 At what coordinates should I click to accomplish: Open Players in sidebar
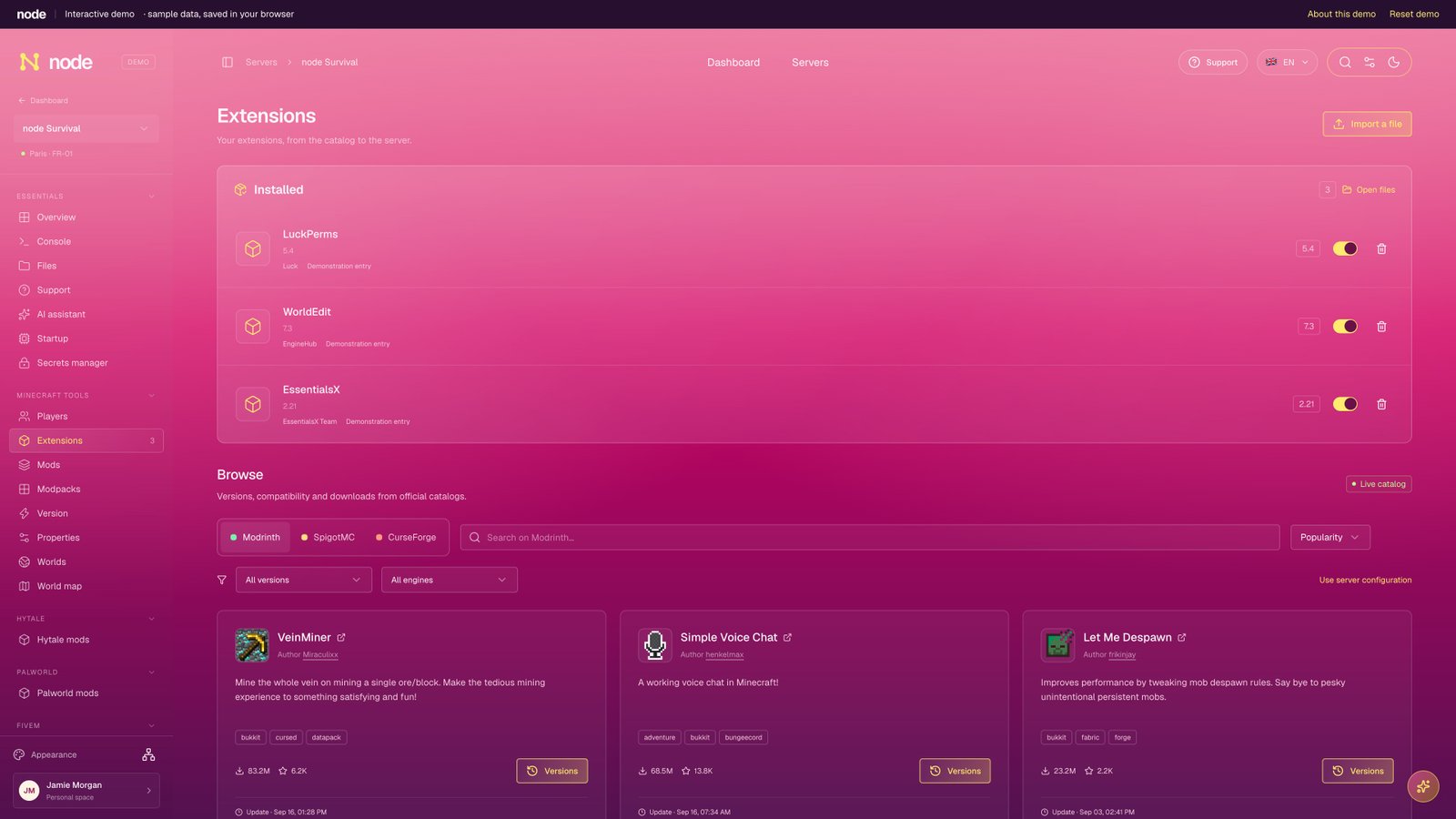86,417
